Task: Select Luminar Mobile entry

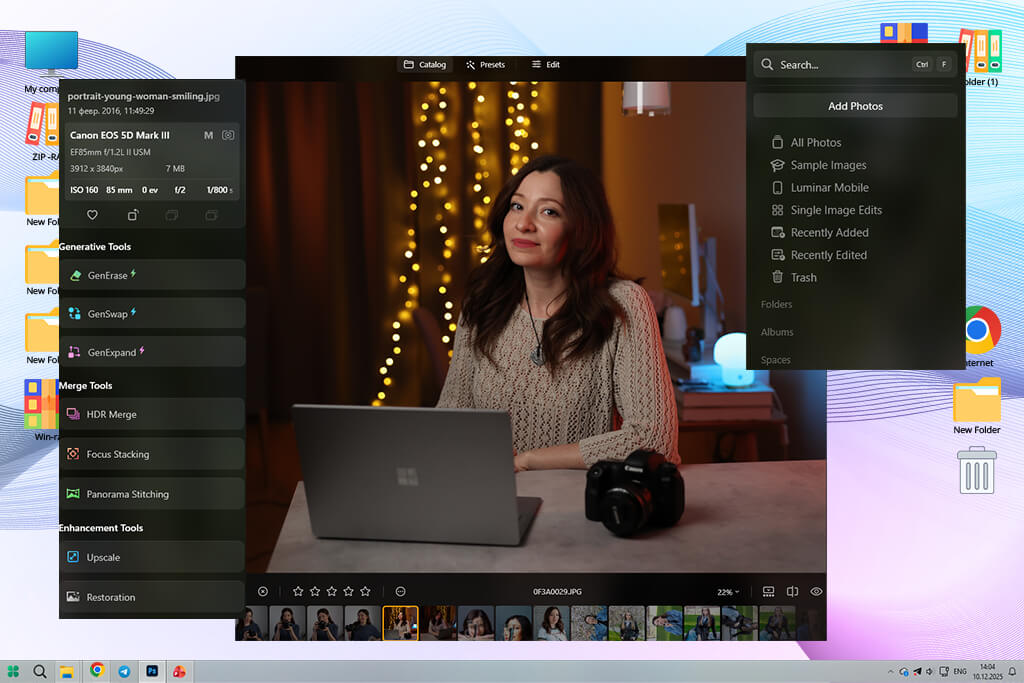Action: pyautogui.click(x=820, y=187)
